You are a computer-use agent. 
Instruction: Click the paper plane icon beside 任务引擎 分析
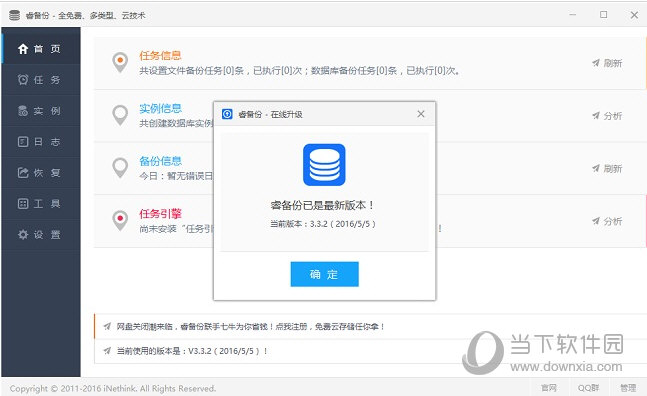(596, 221)
